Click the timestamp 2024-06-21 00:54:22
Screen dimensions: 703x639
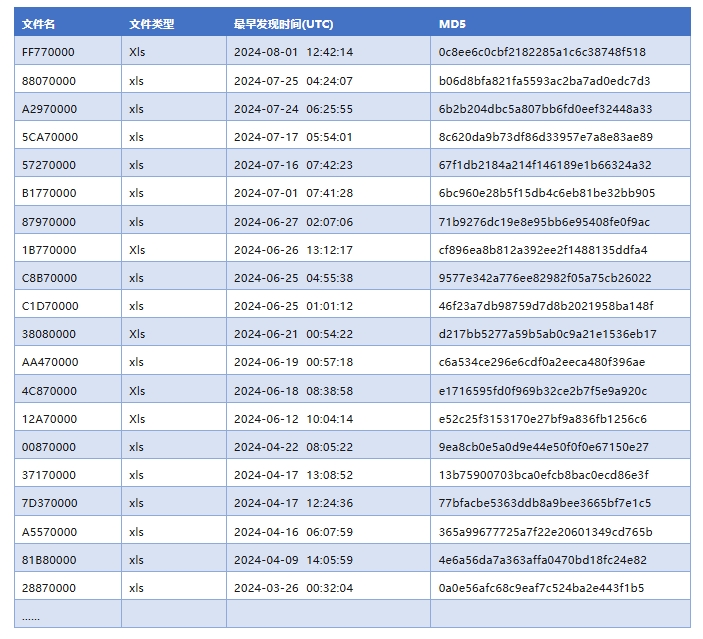[292, 334]
